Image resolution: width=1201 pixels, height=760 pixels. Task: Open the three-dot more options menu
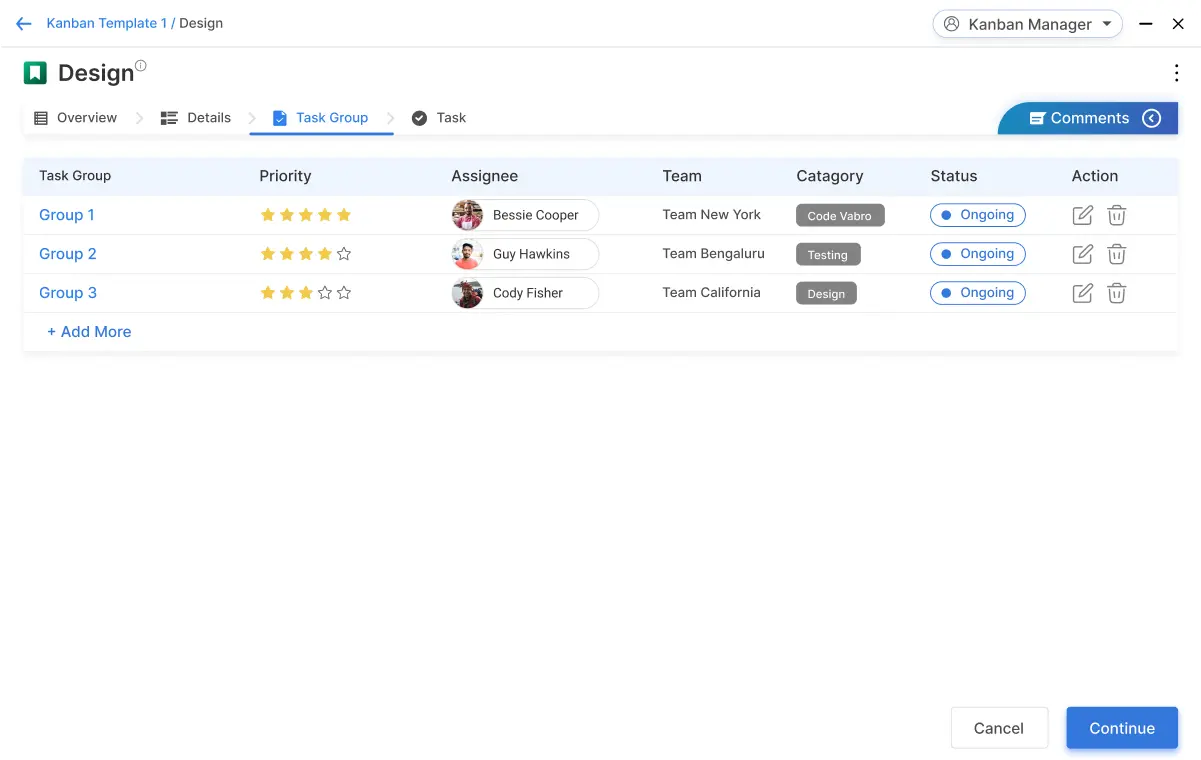(x=1176, y=73)
